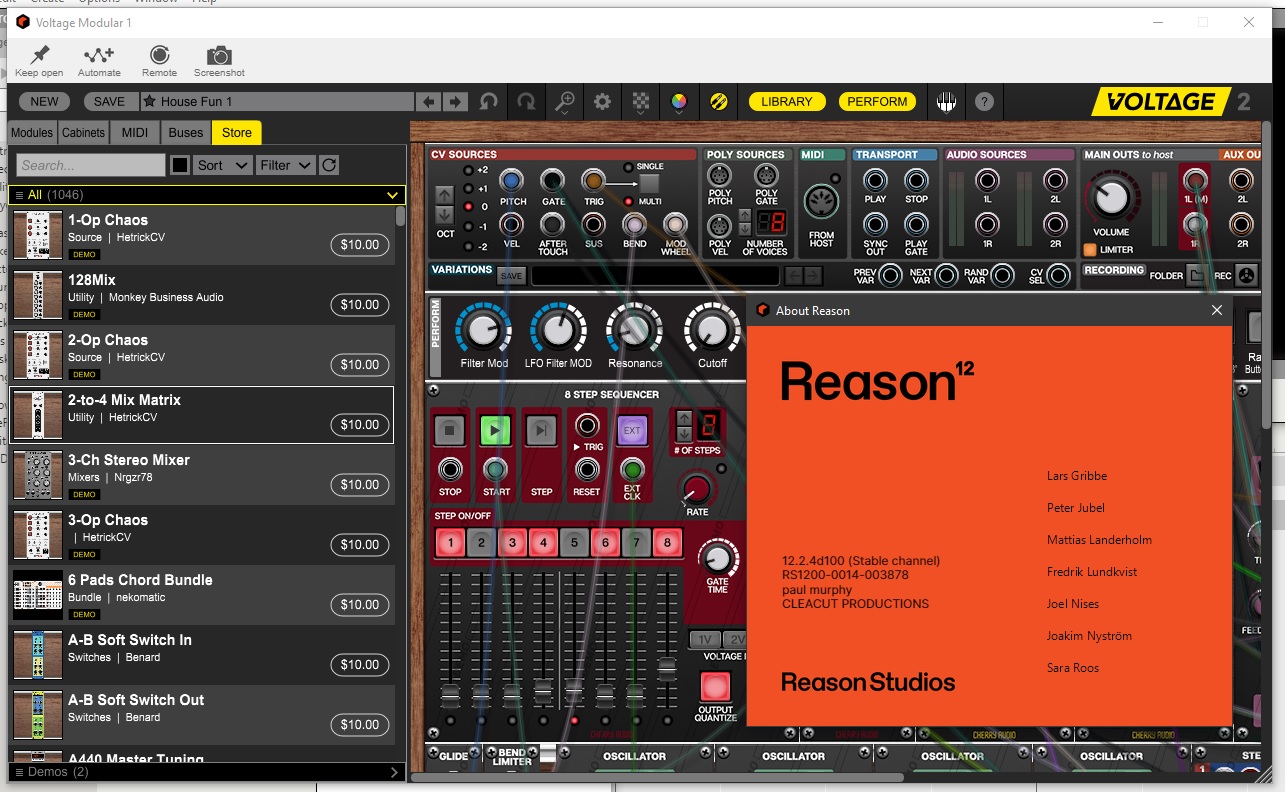The image size is (1285, 792).
Task: Stop the 8 Step Sequencer
Action: coord(450,431)
